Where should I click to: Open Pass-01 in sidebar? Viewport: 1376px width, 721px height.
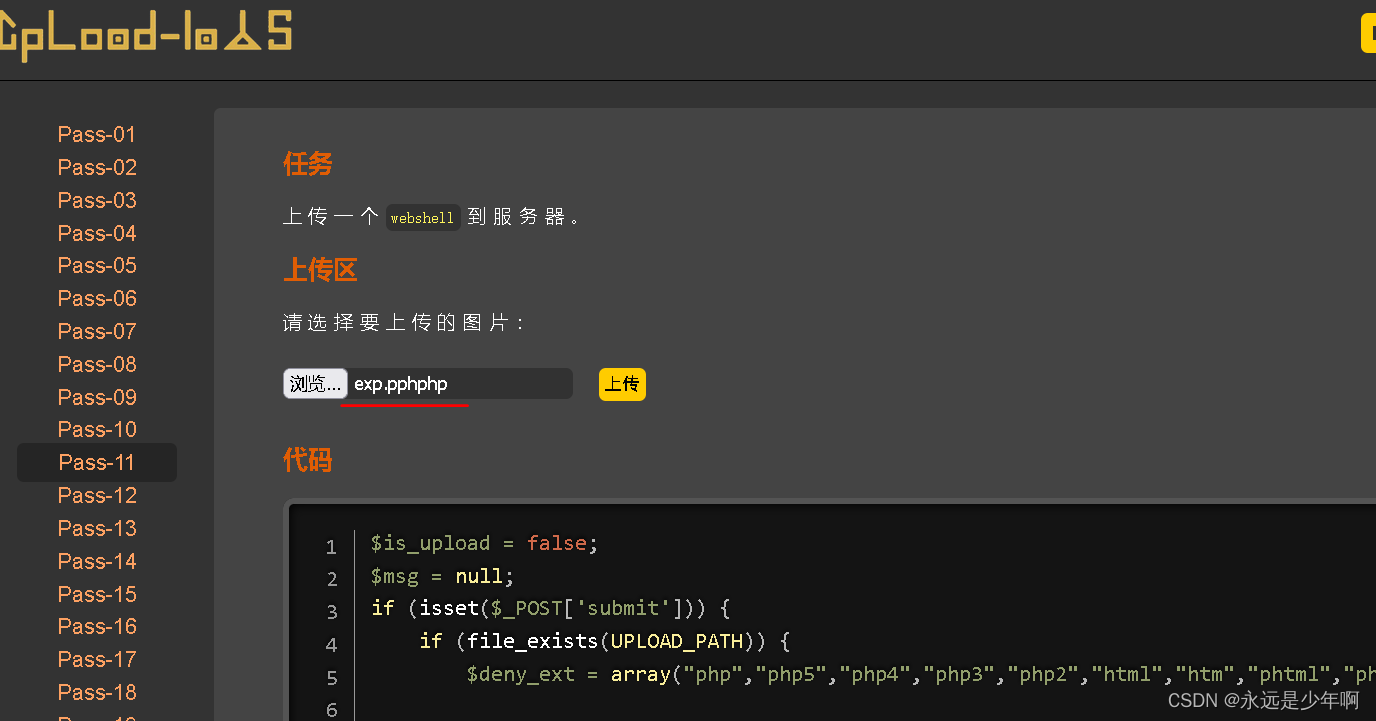point(97,134)
